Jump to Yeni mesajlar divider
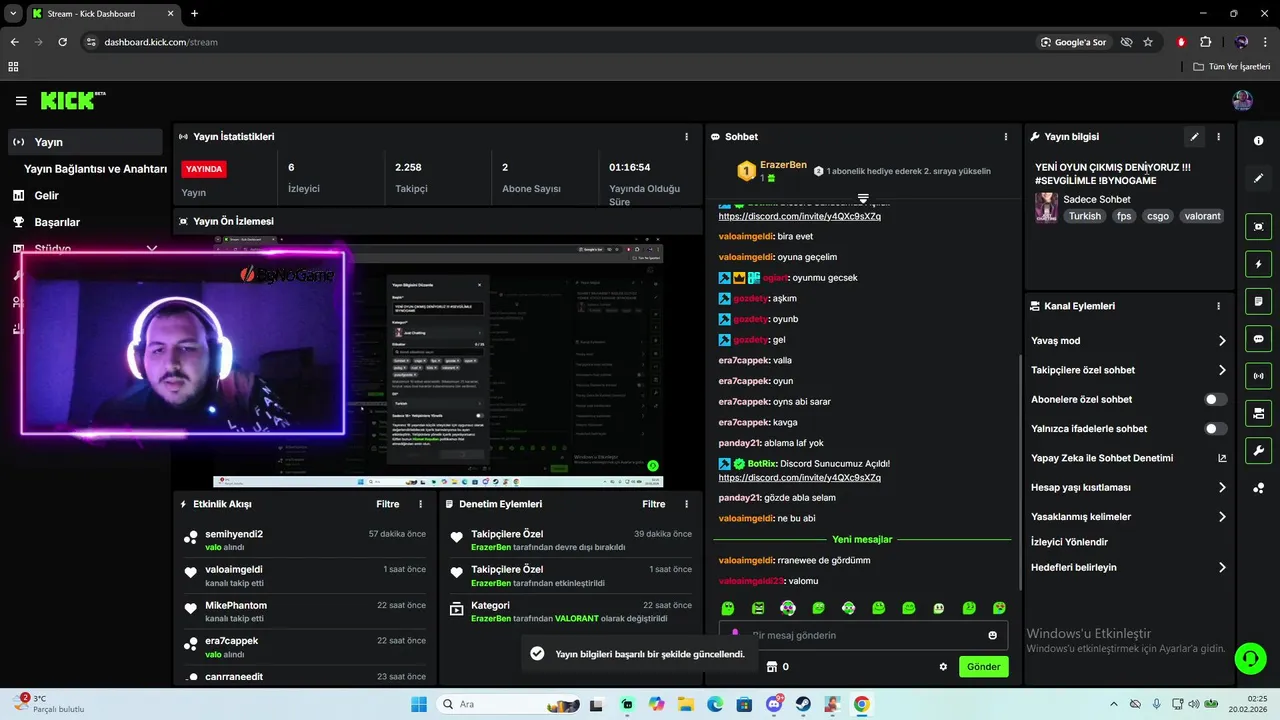 (x=862, y=540)
